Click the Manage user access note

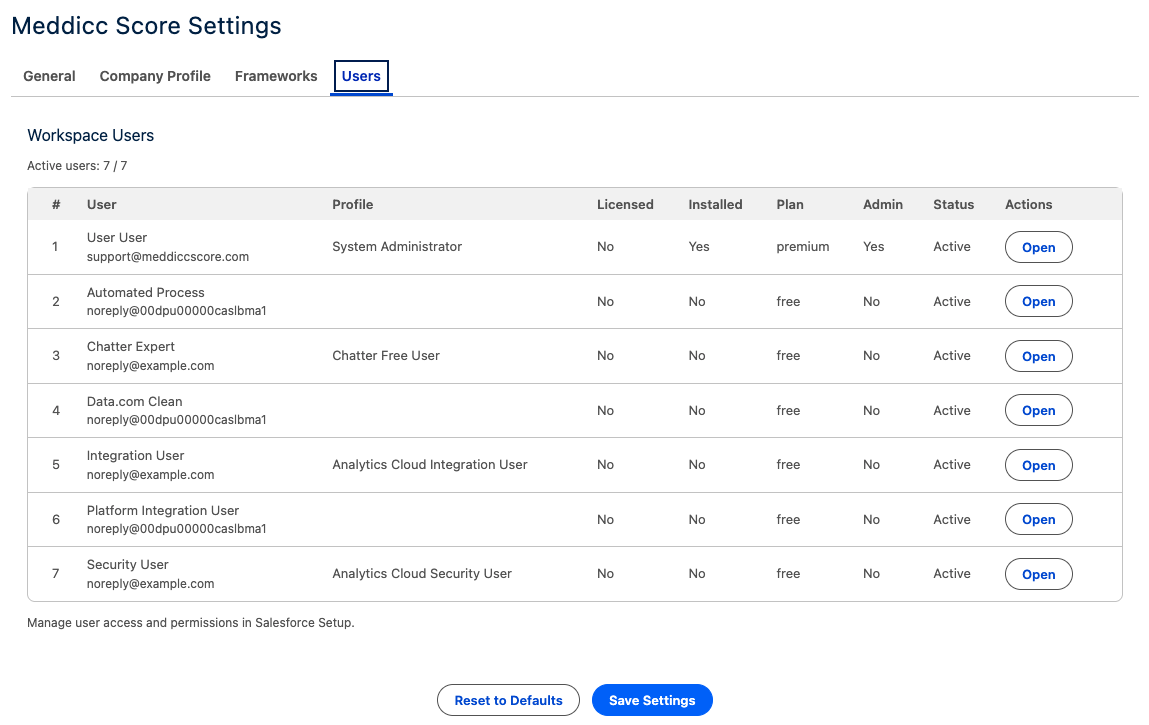pyautogui.click(x=191, y=623)
